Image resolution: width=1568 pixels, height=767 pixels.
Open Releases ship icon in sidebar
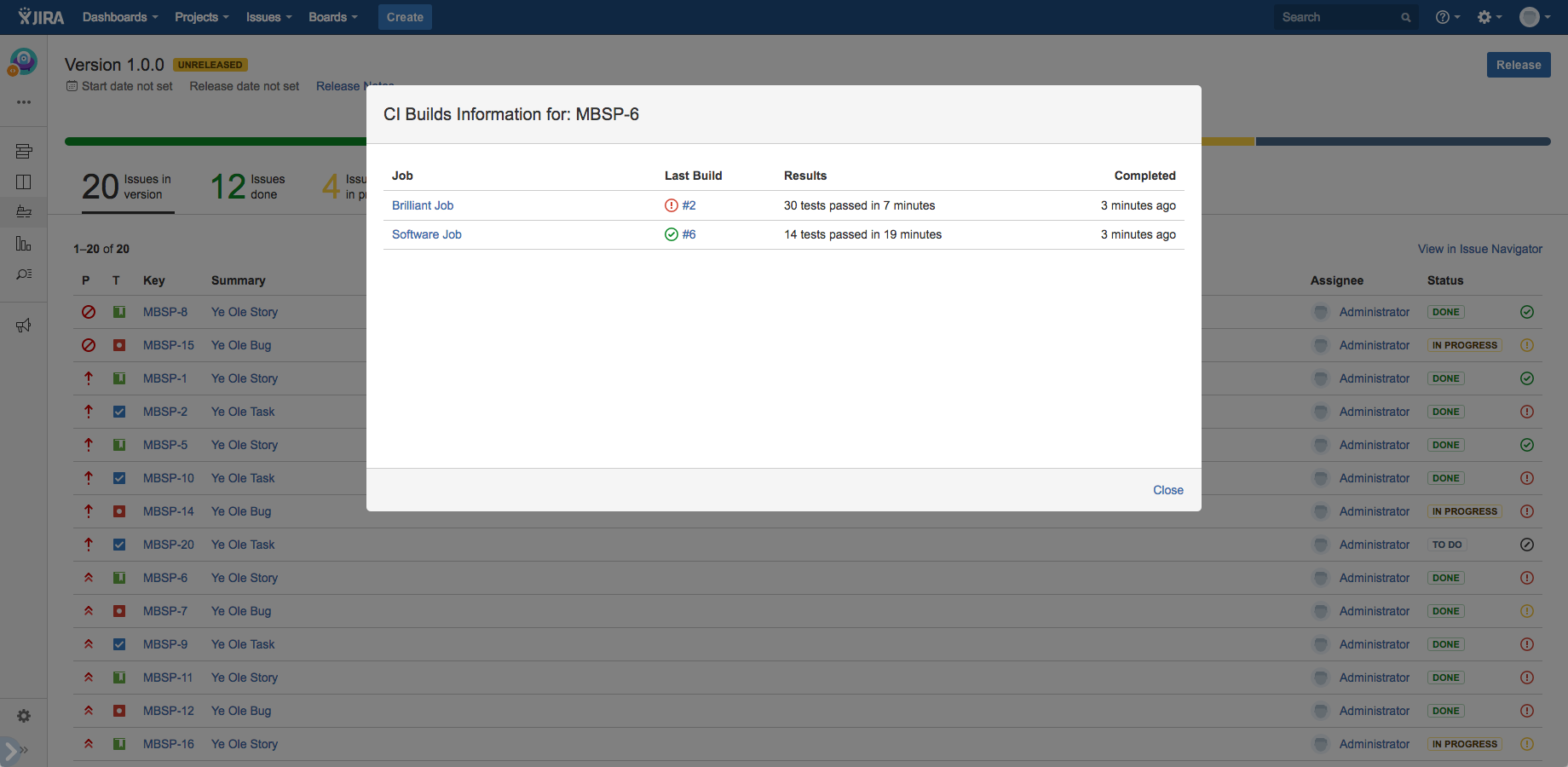[x=24, y=212]
